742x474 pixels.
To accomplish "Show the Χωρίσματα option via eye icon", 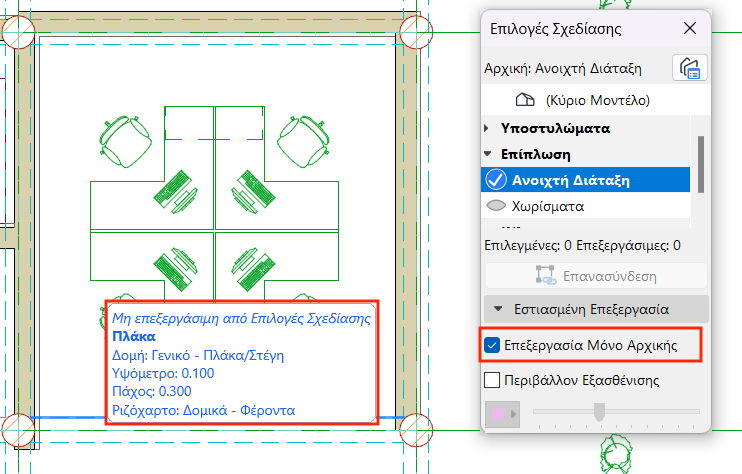I will pos(496,206).
